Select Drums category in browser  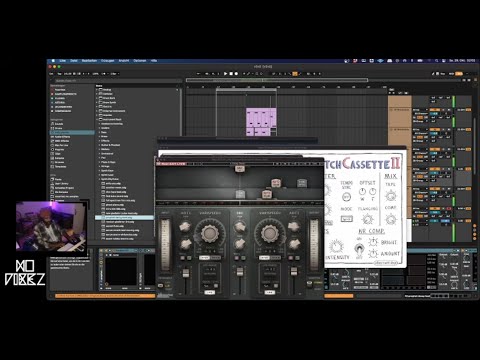click(59, 128)
